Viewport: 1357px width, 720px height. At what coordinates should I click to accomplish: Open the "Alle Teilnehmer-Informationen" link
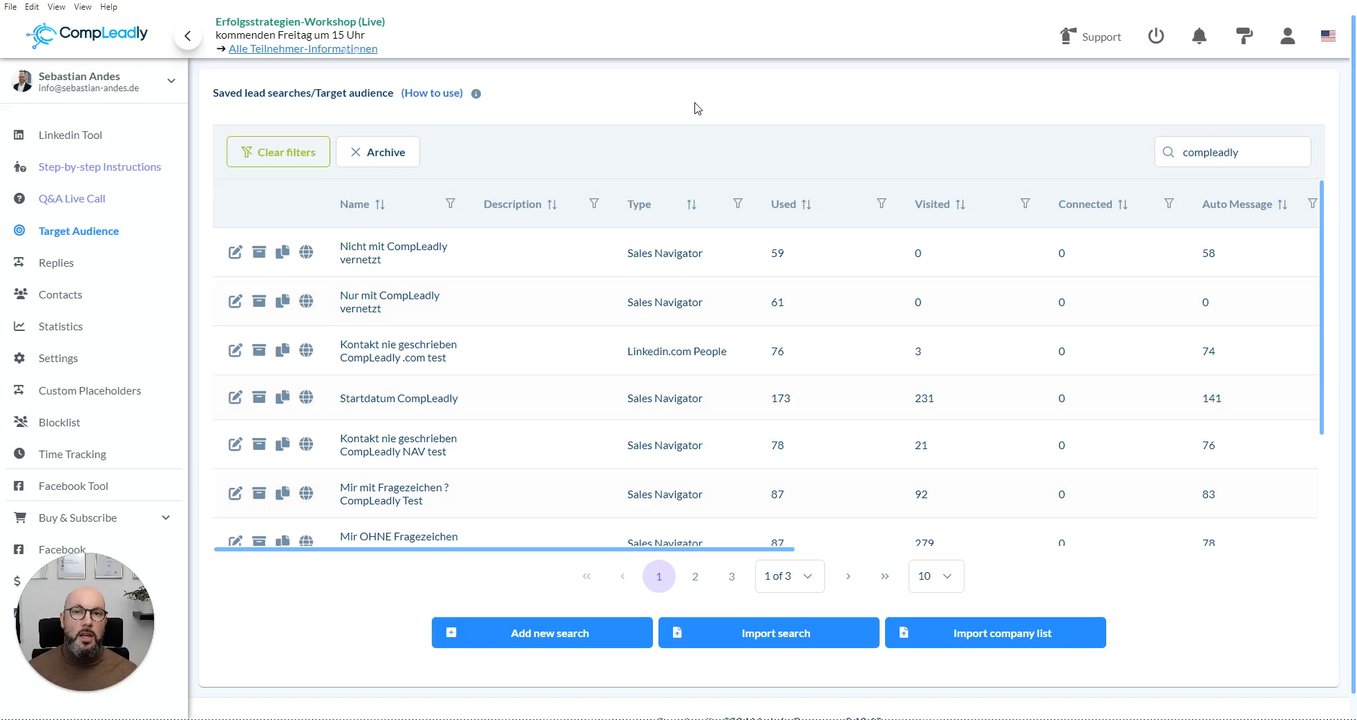point(303,49)
